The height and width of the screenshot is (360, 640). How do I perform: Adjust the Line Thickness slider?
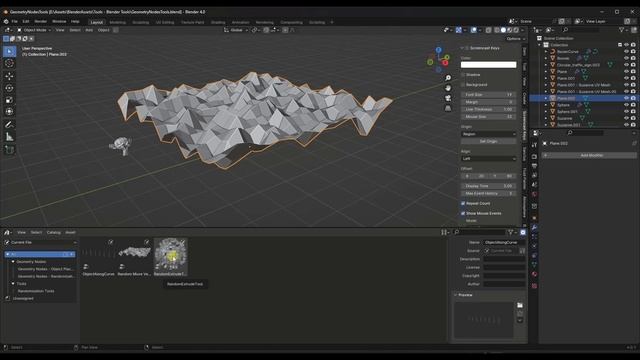pyautogui.click(x=488, y=109)
